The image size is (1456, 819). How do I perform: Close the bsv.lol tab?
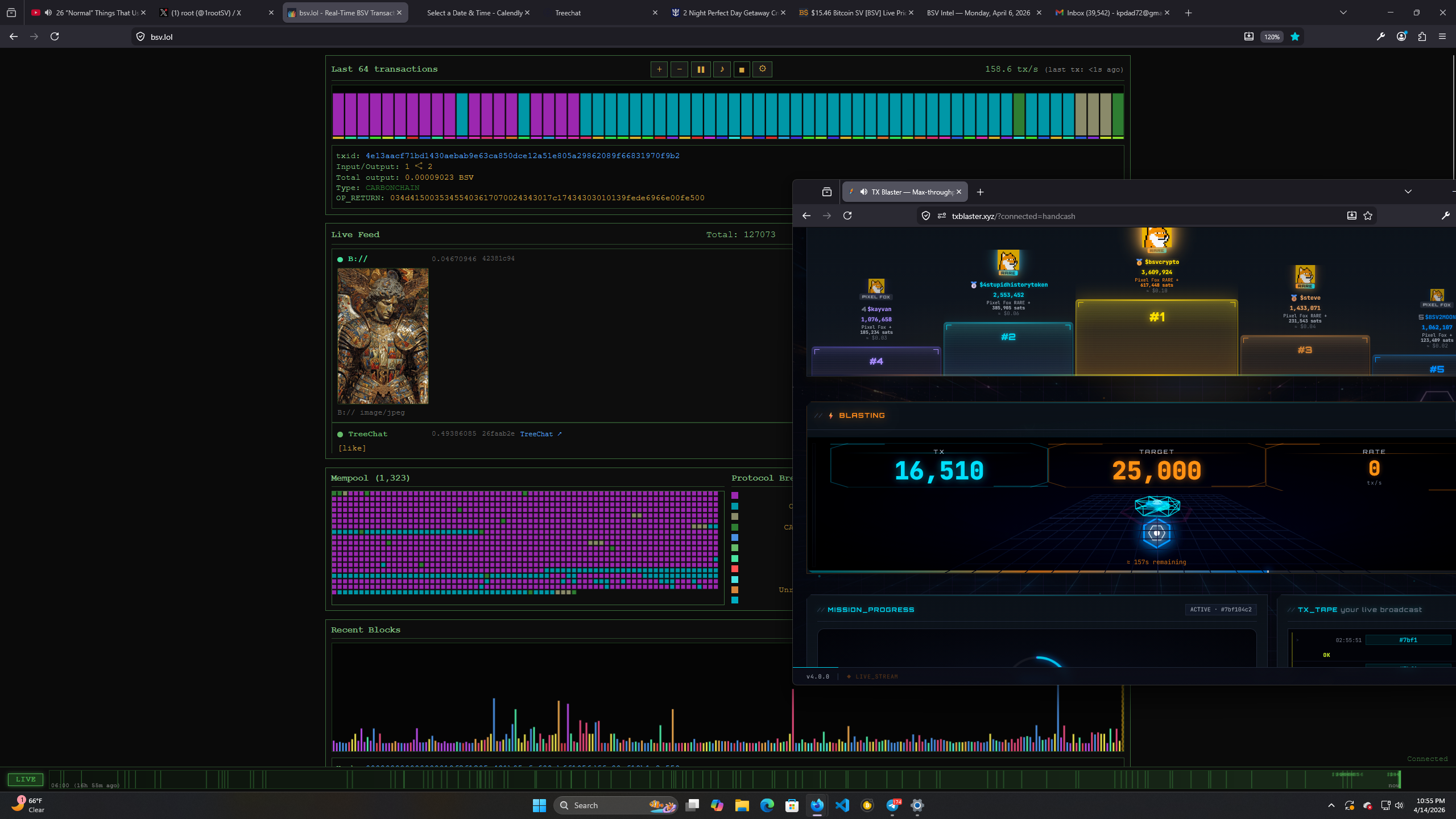[x=399, y=13]
